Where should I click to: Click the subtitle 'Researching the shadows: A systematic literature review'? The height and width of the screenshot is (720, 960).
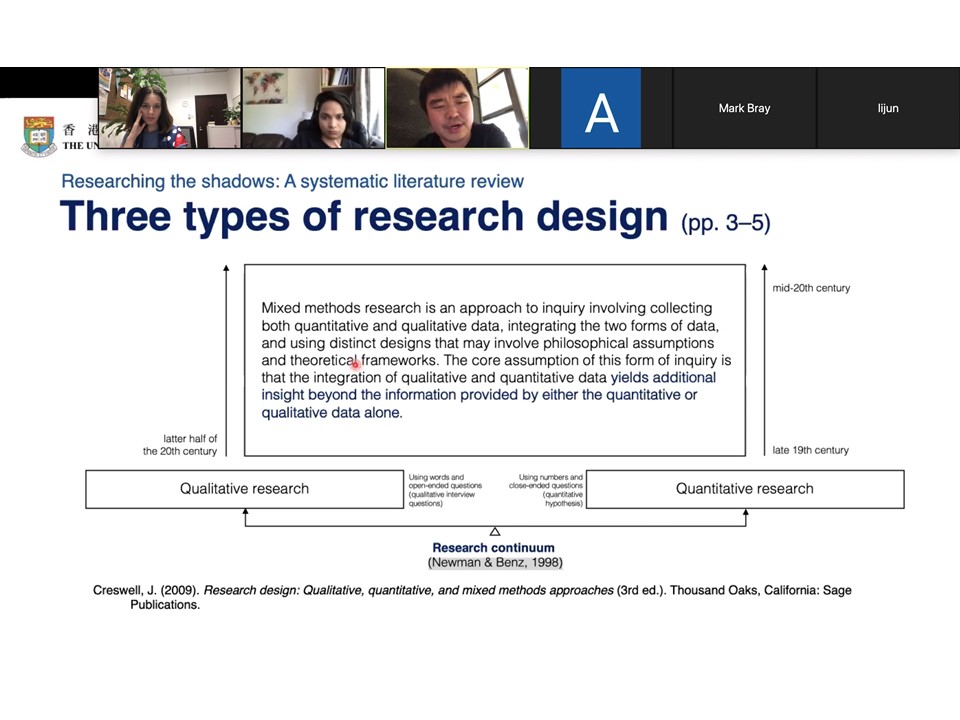[x=293, y=181]
